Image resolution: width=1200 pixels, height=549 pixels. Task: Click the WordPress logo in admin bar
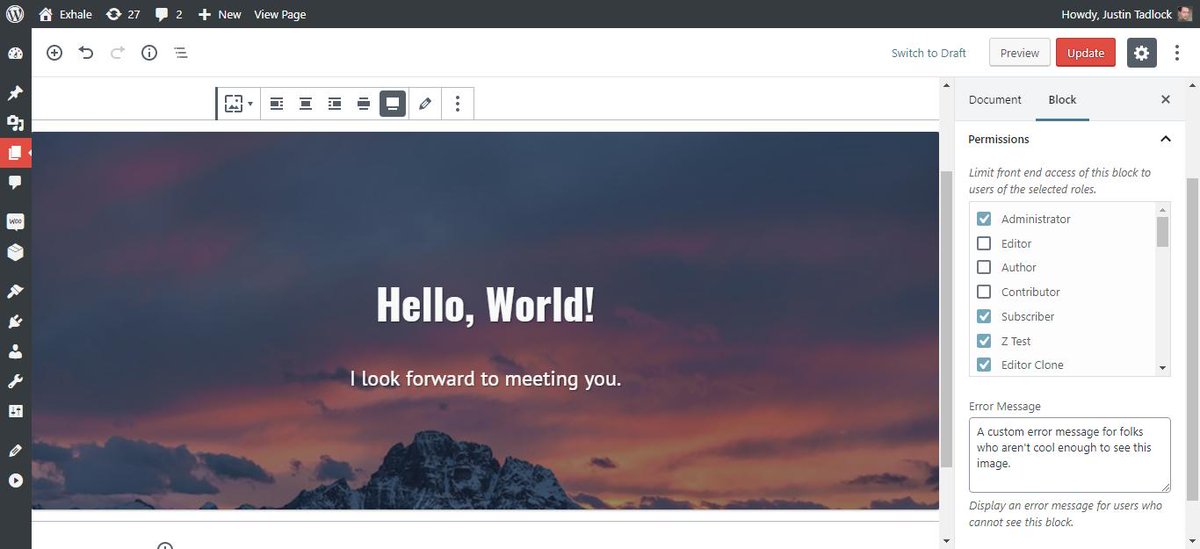(x=15, y=14)
